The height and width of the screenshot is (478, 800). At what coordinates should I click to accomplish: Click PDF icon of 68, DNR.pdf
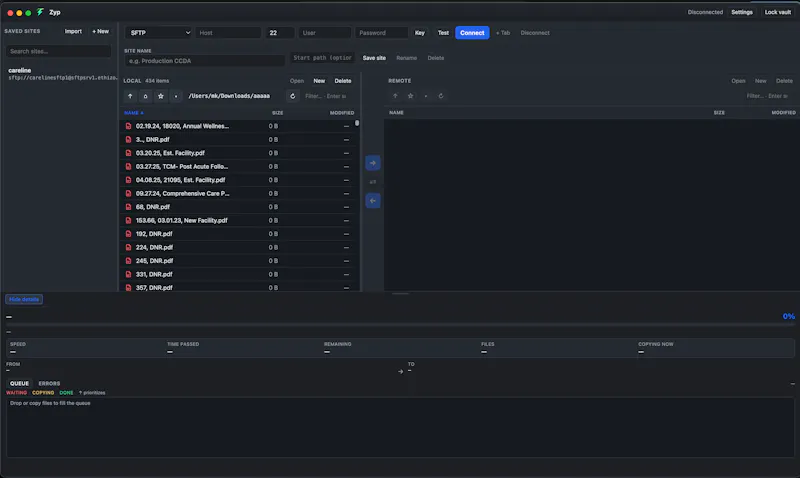point(129,207)
